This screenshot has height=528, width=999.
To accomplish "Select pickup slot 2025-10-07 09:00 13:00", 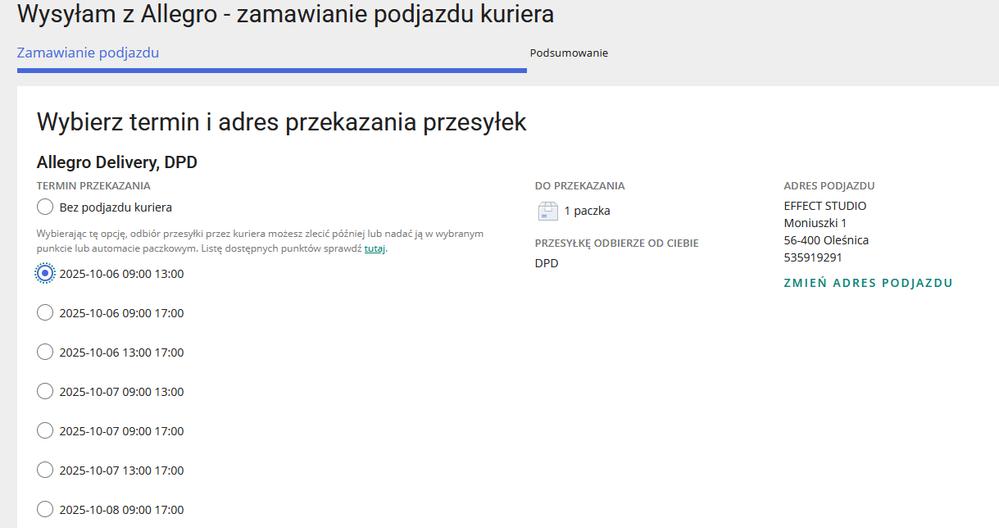I will [45, 391].
